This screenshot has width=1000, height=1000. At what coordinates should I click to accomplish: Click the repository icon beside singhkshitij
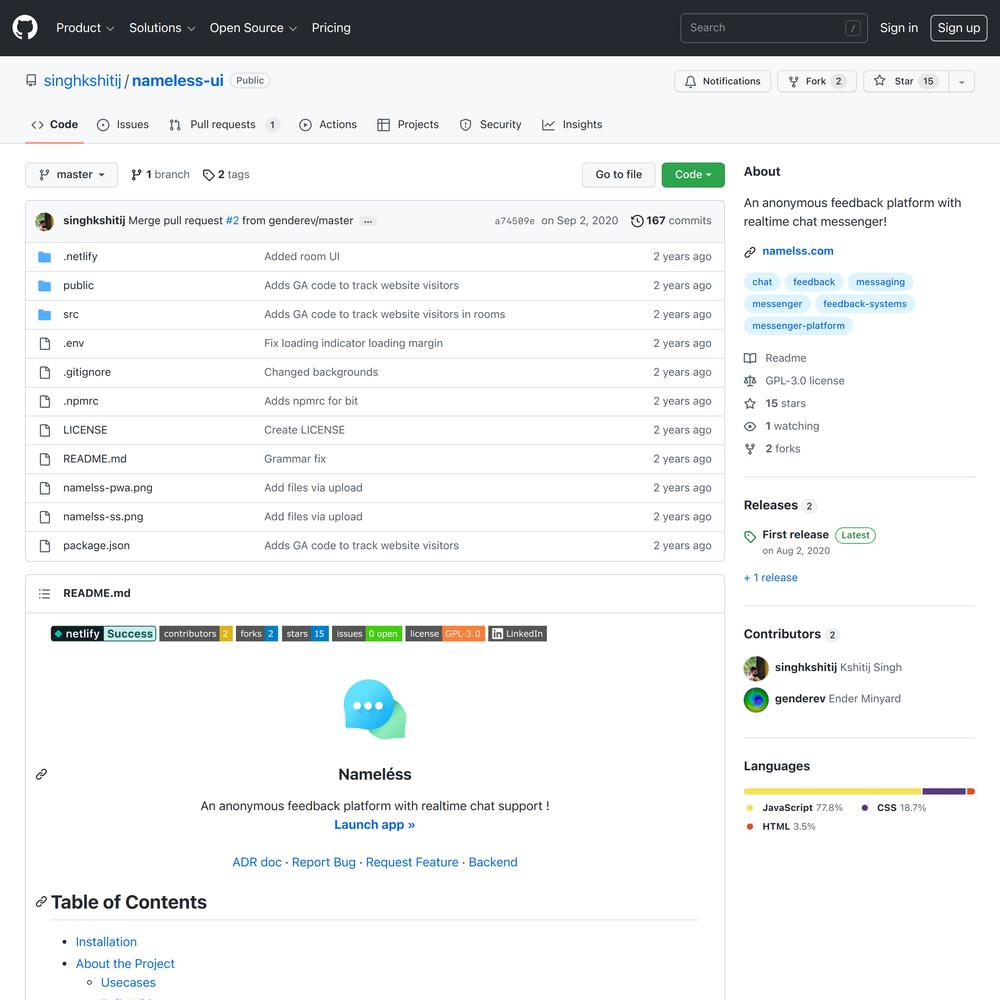(31, 80)
